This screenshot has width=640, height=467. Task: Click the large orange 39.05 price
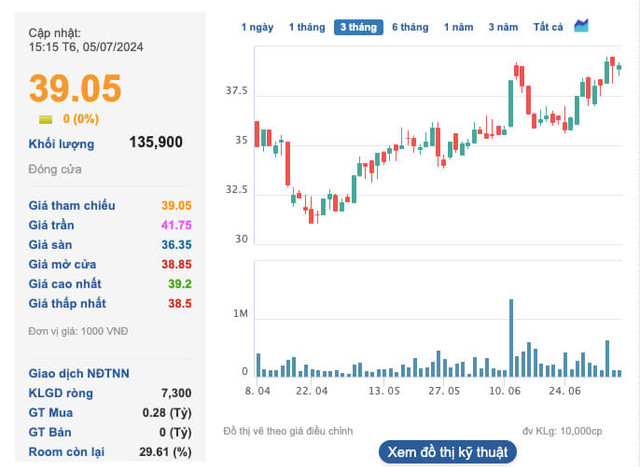(75, 89)
